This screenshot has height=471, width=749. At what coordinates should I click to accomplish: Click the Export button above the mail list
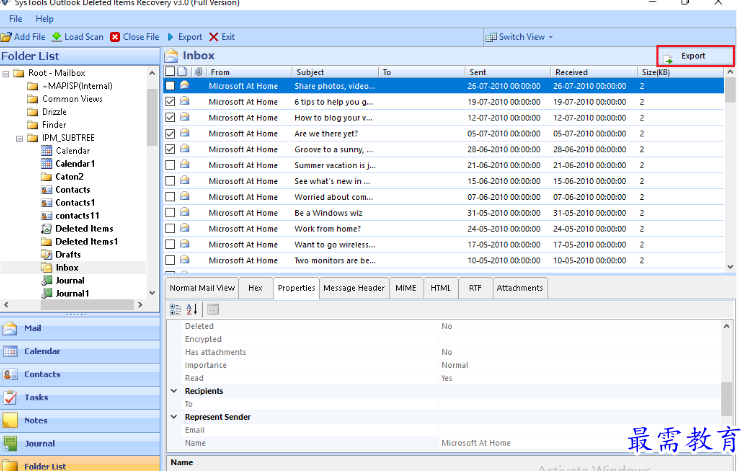pyautogui.click(x=696, y=56)
